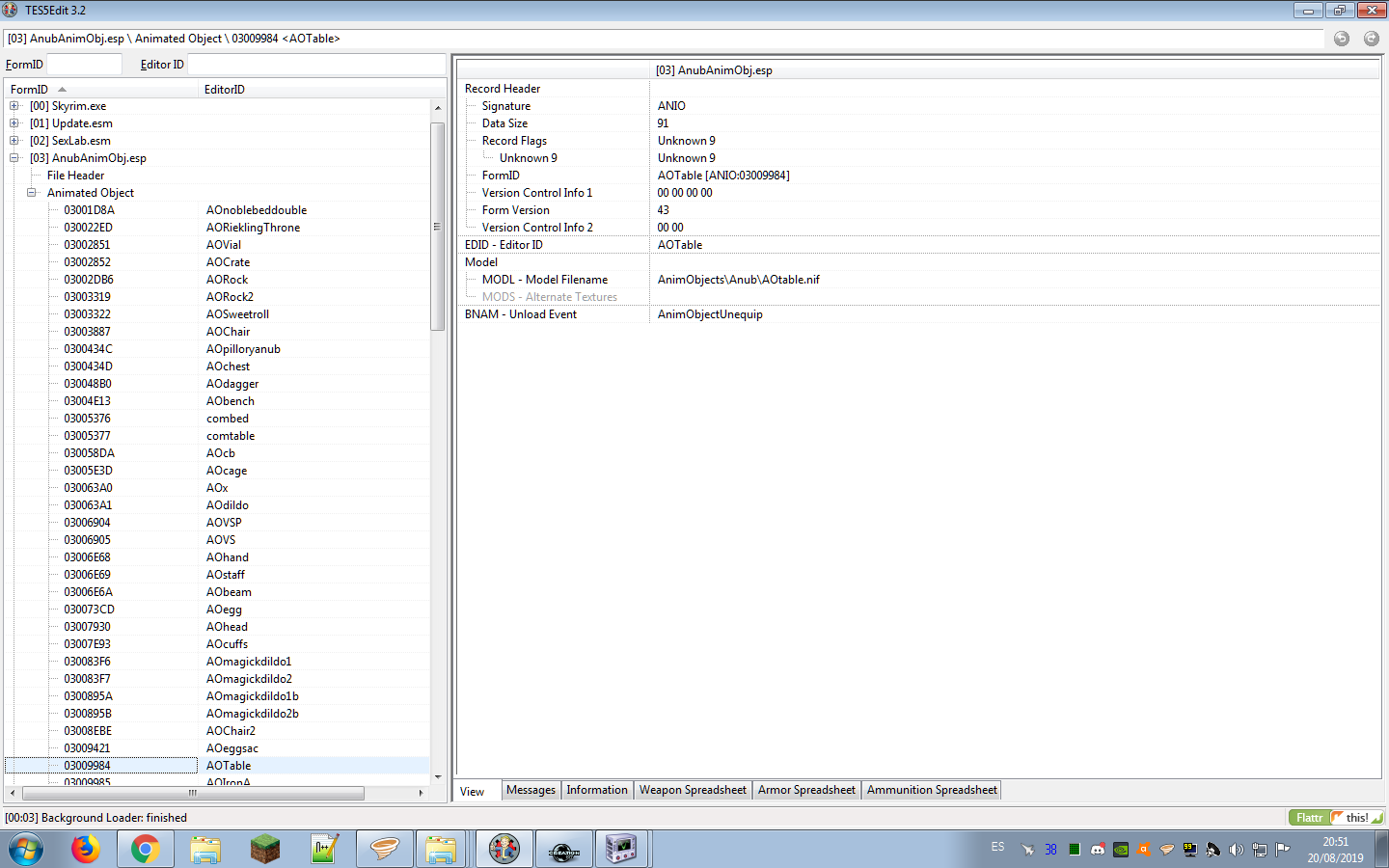
Task: Select the File Header tree item
Action: (x=75, y=176)
